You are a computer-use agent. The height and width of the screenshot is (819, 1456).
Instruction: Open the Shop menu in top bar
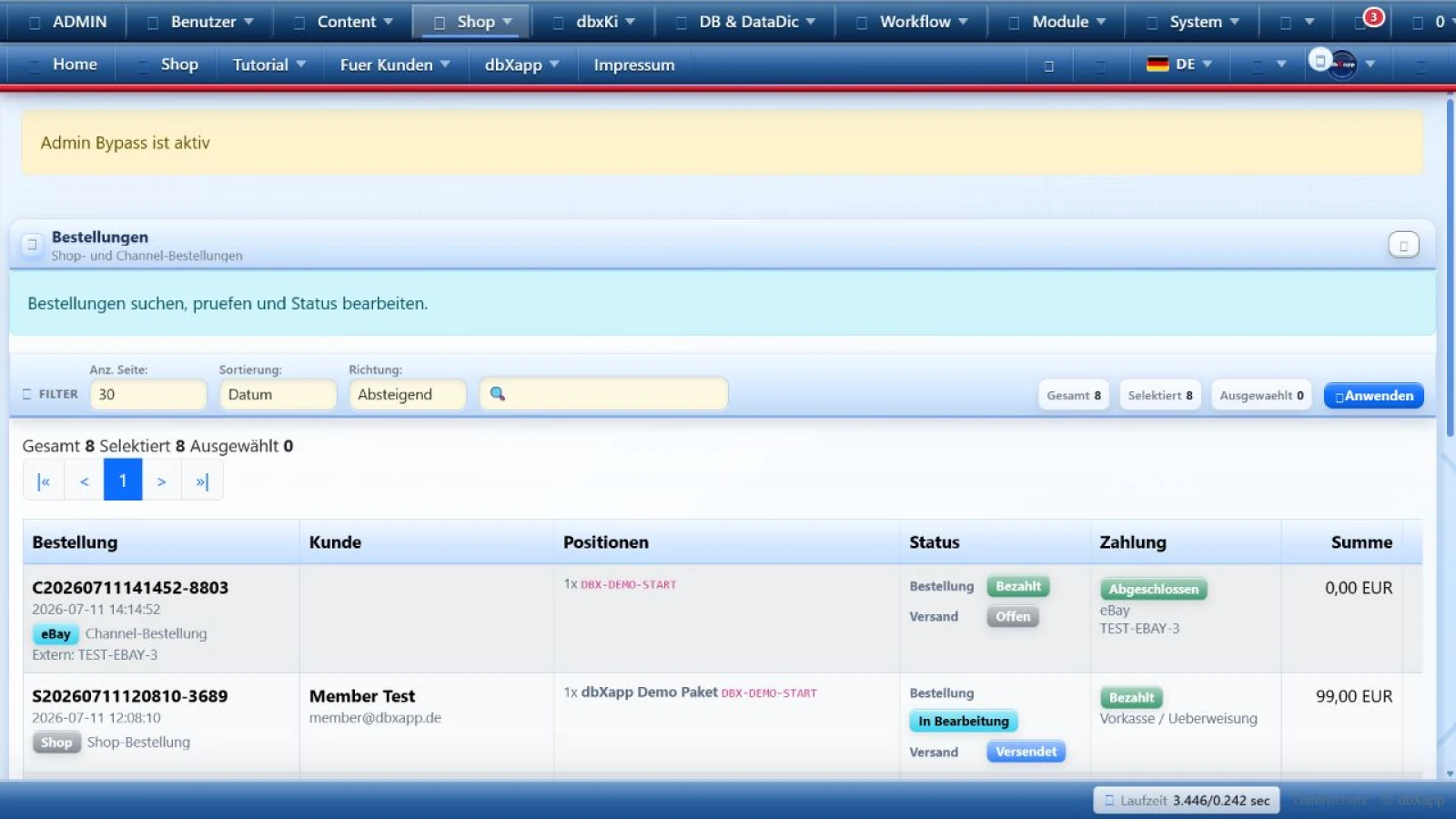point(471,22)
